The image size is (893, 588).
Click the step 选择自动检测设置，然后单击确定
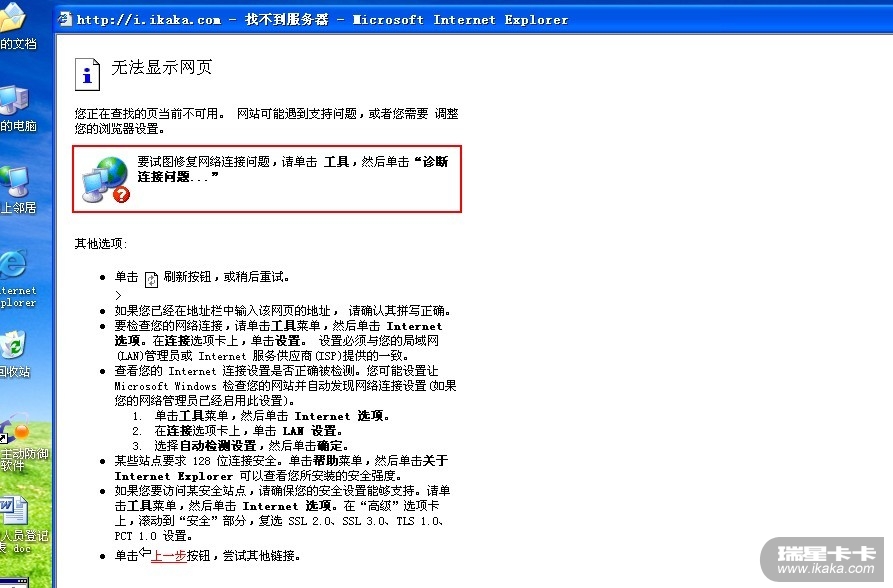click(x=251, y=446)
